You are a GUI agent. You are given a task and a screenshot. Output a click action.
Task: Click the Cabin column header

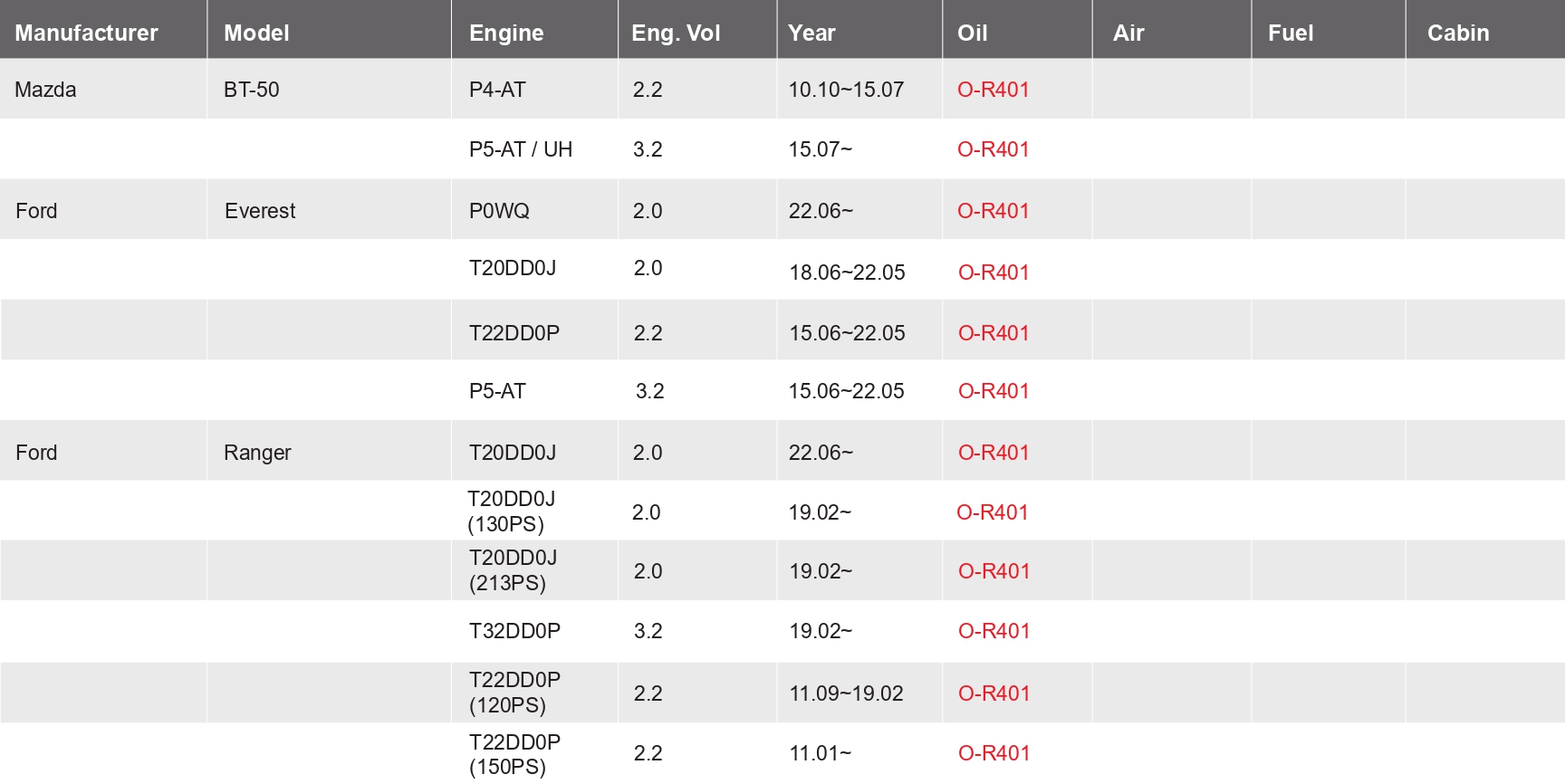click(x=1458, y=33)
